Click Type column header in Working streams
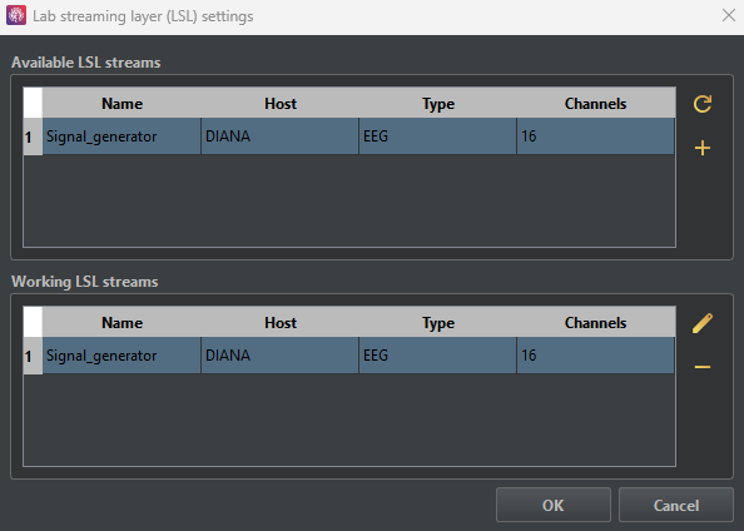The image size is (744, 531). [438, 323]
